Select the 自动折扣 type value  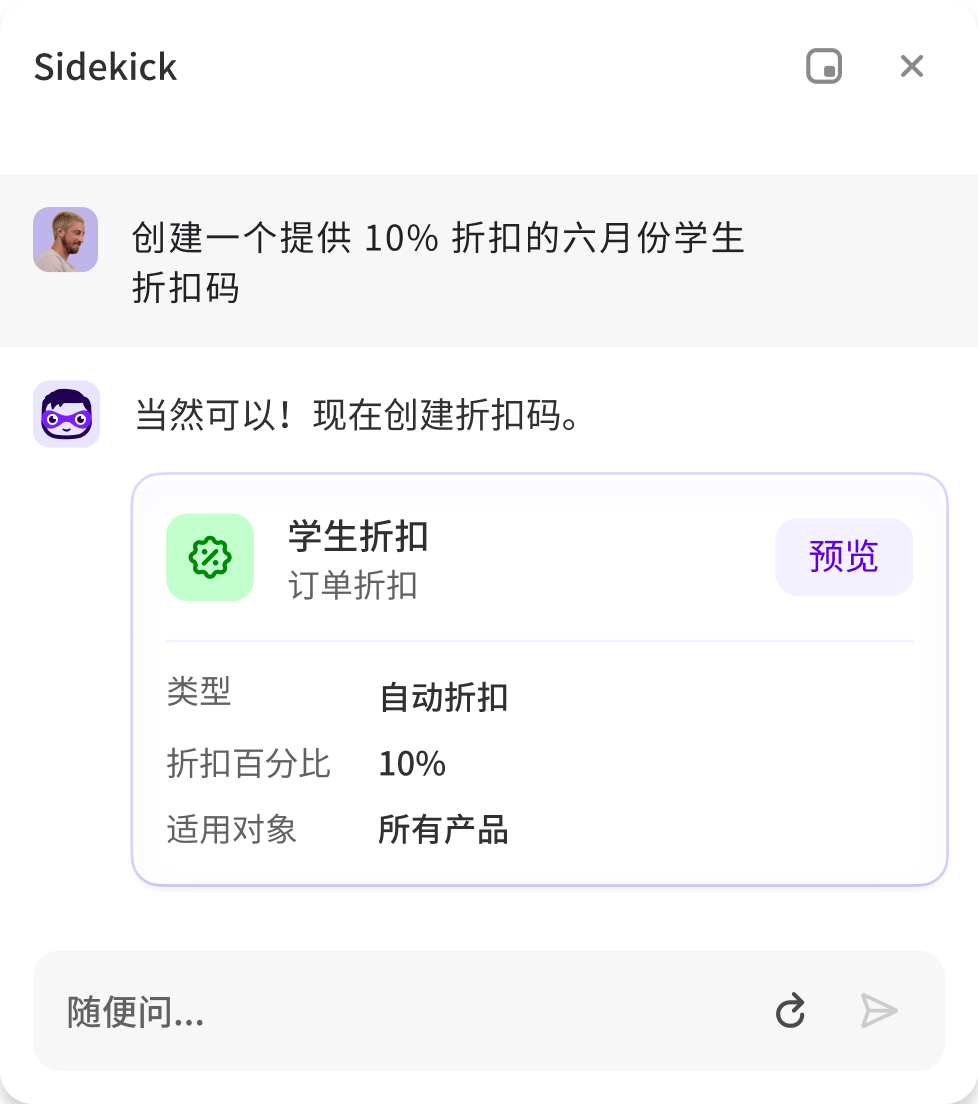coord(443,697)
